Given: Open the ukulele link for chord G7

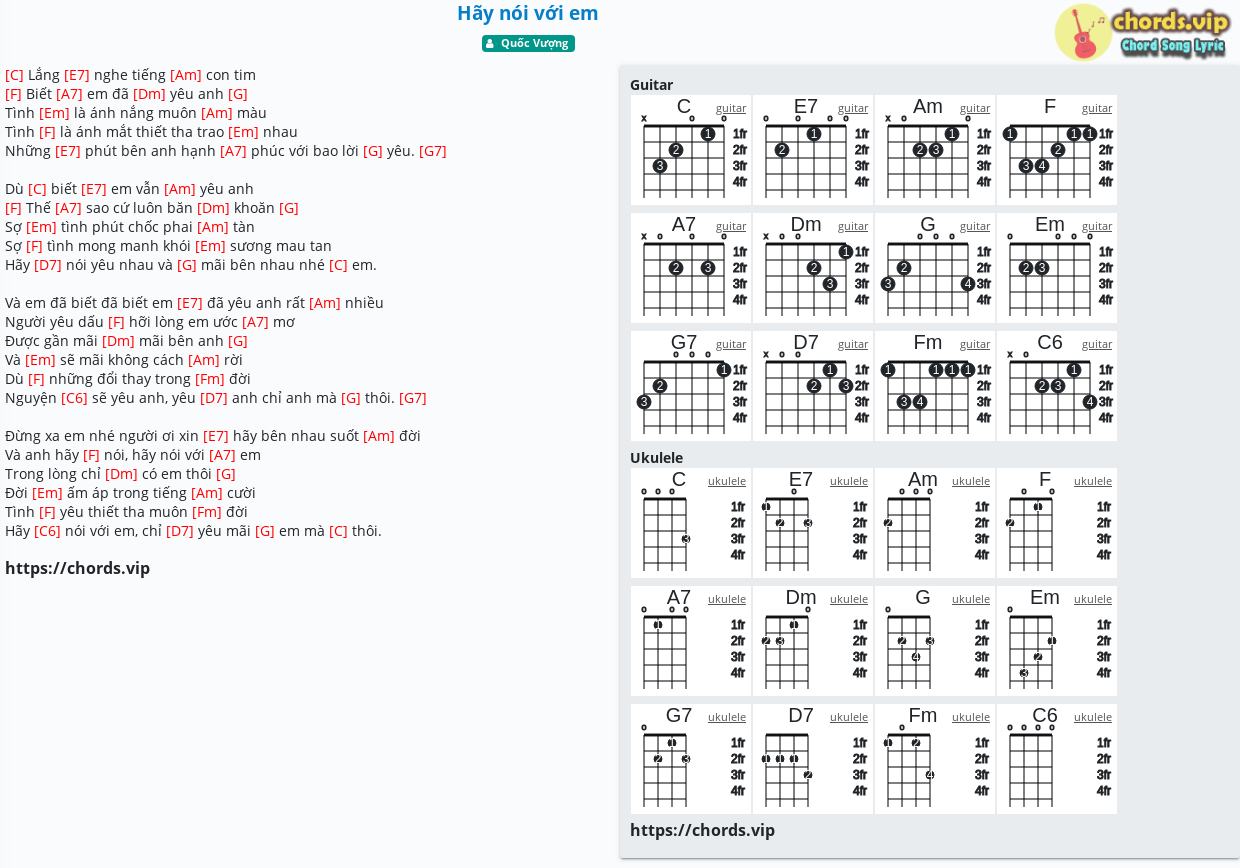Looking at the screenshot, I should tap(727, 717).
